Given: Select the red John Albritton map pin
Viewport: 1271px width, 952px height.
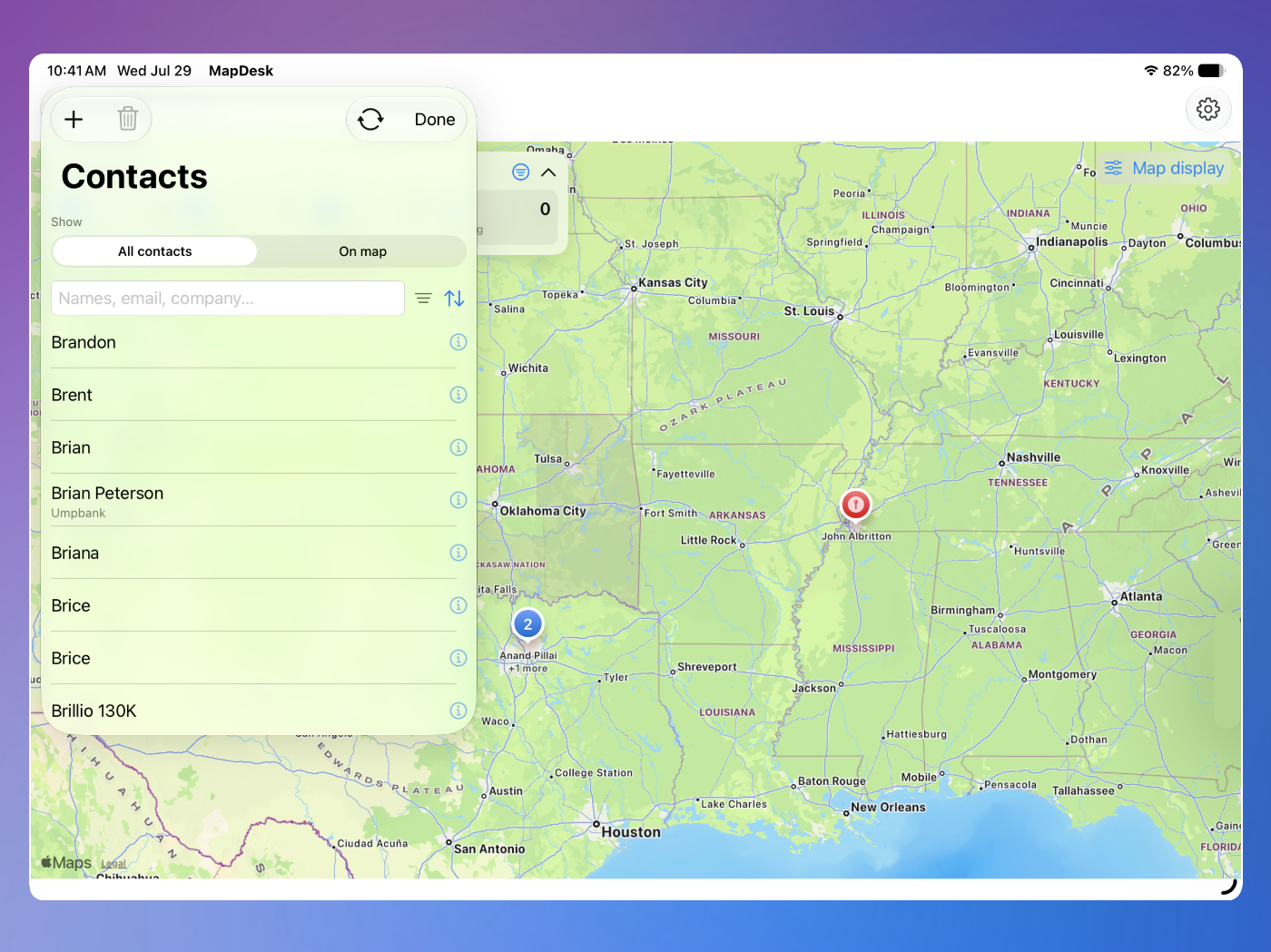Looking at the screenshot, I should pyautogui.click(x=855, y=505).
